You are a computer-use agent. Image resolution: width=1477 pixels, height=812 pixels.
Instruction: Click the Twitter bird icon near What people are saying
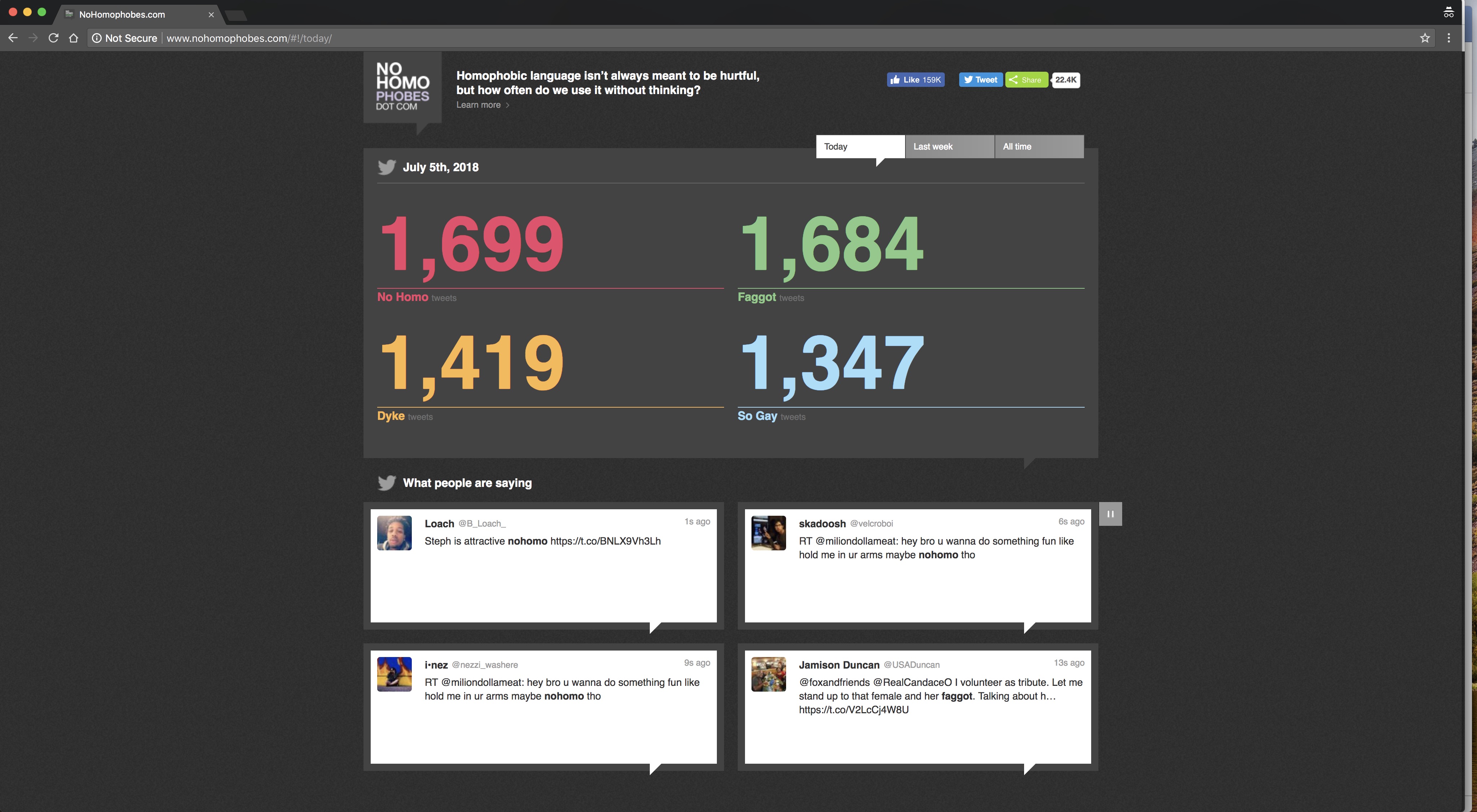click(x=385, y=483)
